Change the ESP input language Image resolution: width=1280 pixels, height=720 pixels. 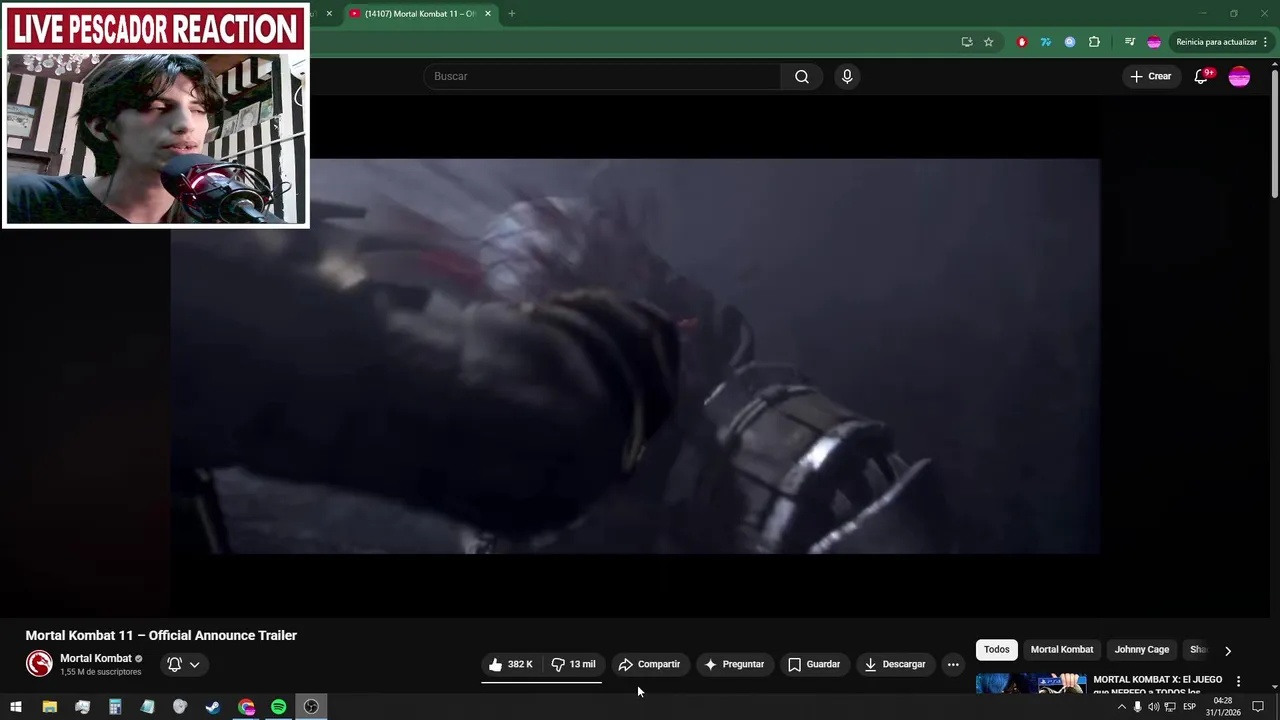1190,707
